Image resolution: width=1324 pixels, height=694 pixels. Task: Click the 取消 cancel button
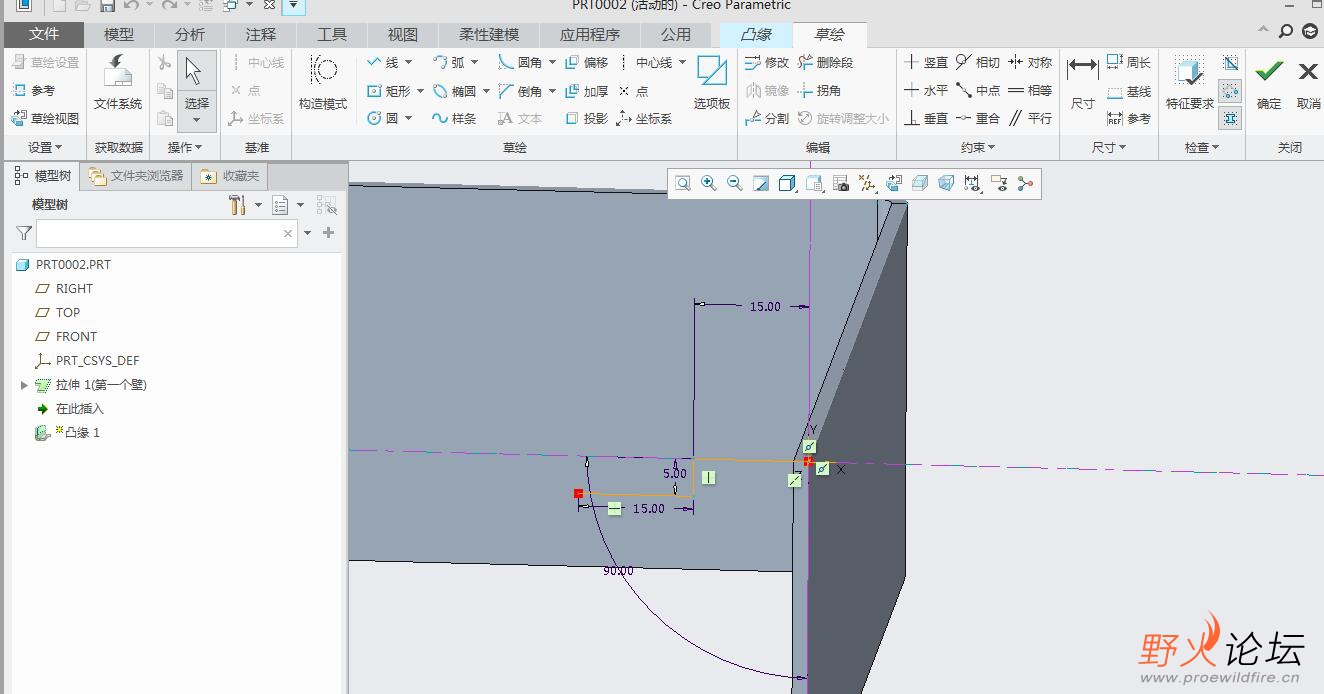pos(1308,82)
